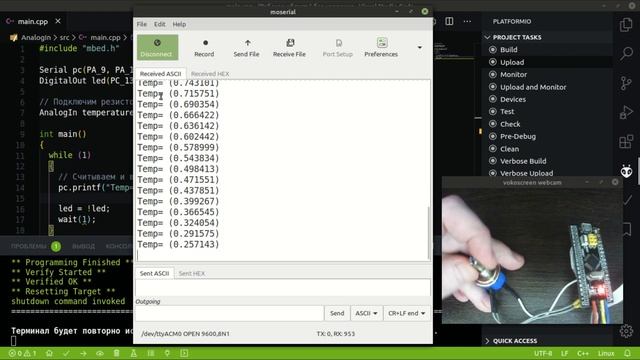
Task: Switch to Sent HEX tab
Action: (191, 273)
